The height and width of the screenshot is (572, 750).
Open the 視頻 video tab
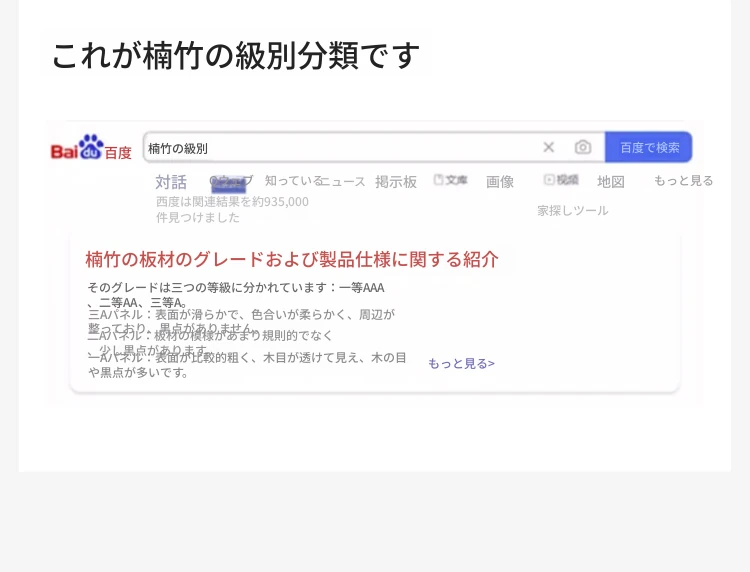[561, 180]
